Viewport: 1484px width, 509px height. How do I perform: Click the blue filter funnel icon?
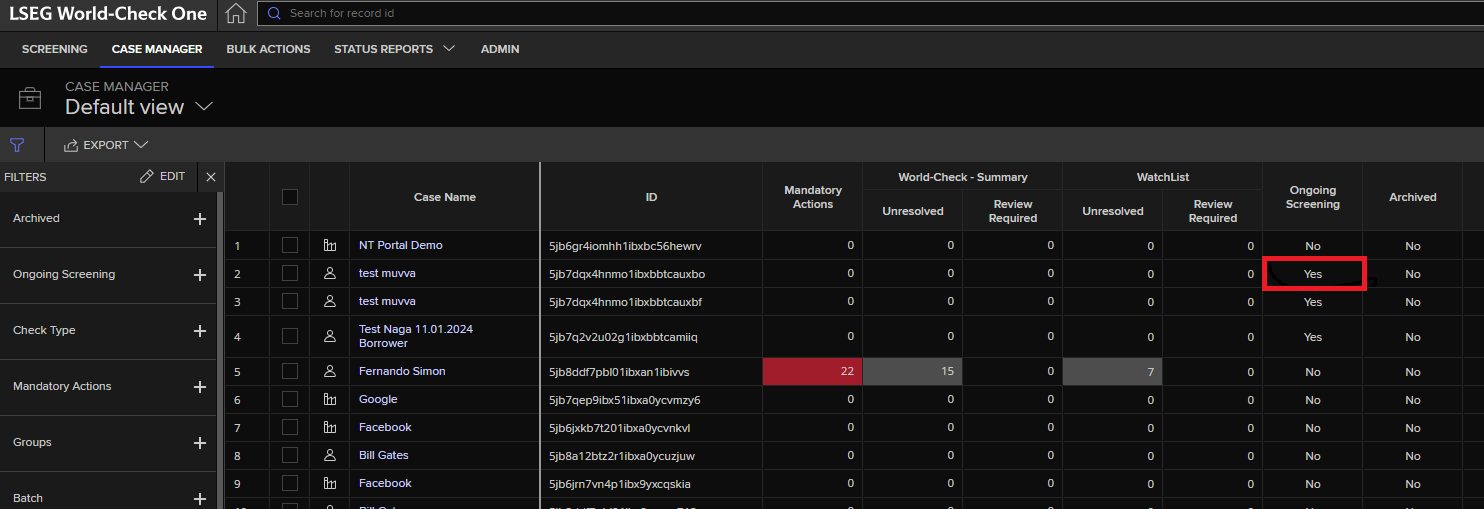point(17,145)
